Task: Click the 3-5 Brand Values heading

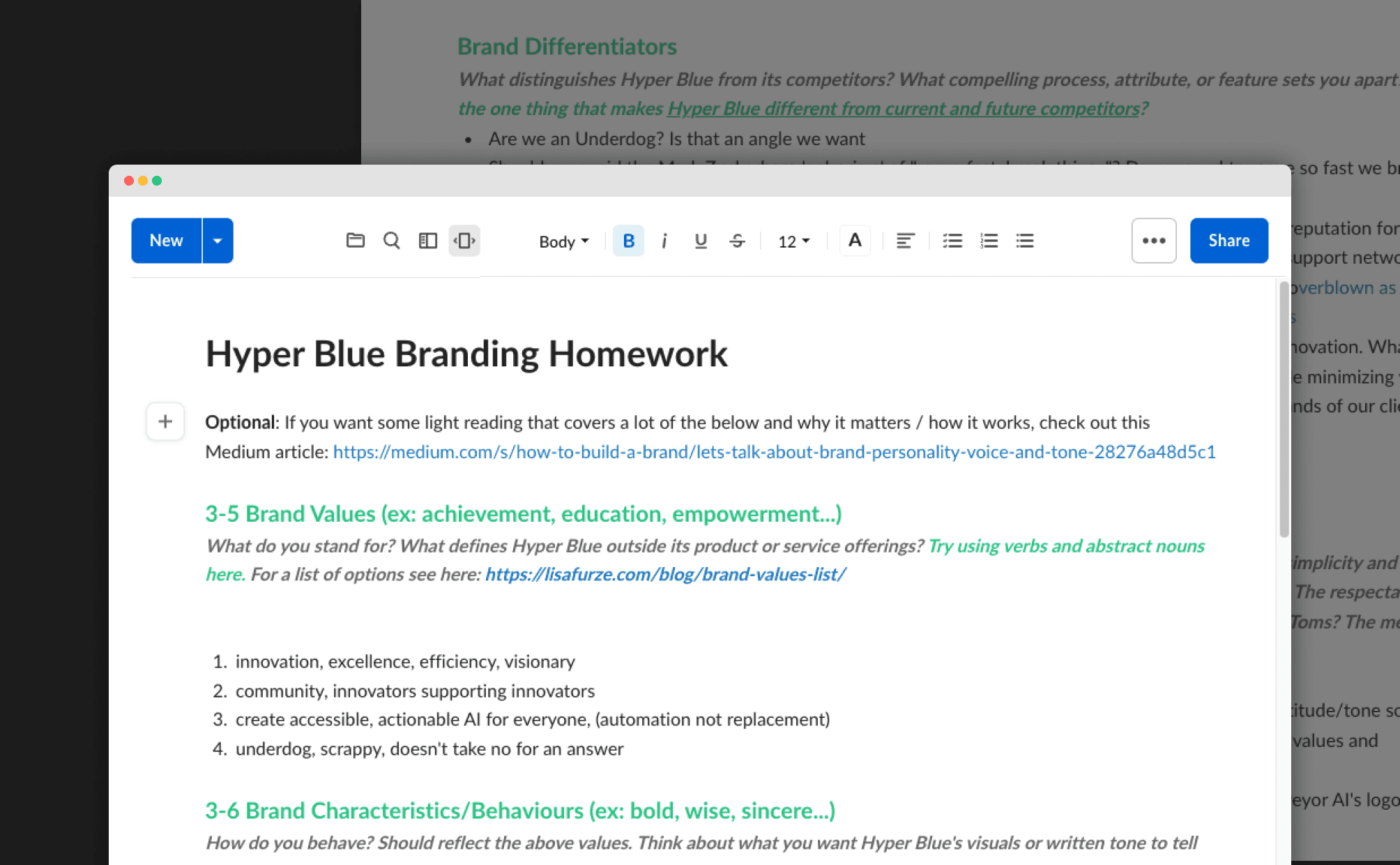Action: (x=524, y=514)
